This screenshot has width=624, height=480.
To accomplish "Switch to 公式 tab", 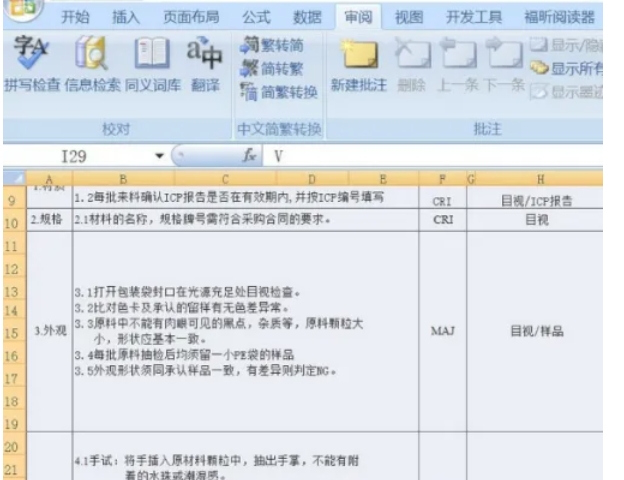I will click(256, 17).
